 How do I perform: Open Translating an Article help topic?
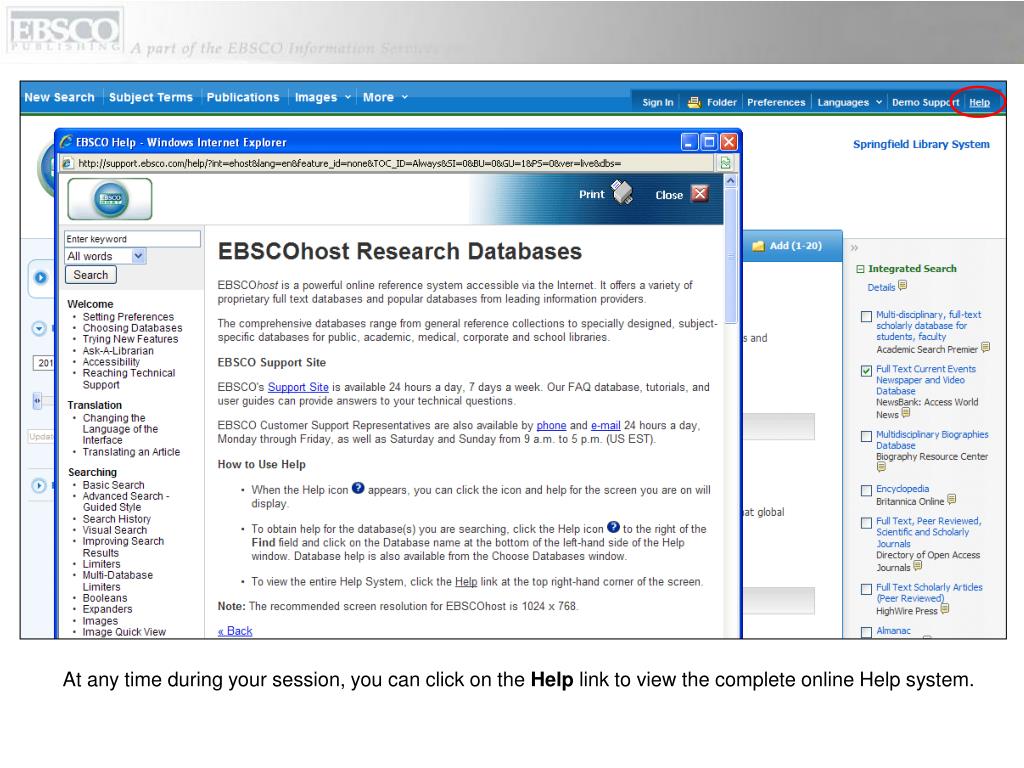coord(131,452)
